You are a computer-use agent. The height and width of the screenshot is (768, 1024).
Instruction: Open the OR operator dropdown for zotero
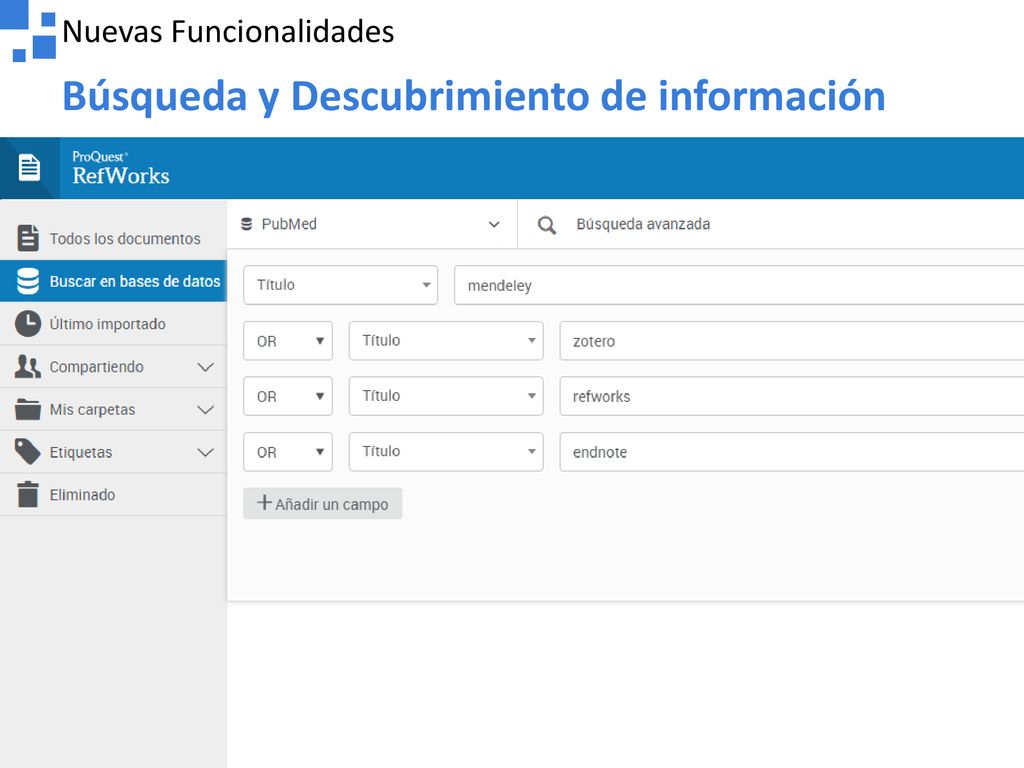(288, 341)
